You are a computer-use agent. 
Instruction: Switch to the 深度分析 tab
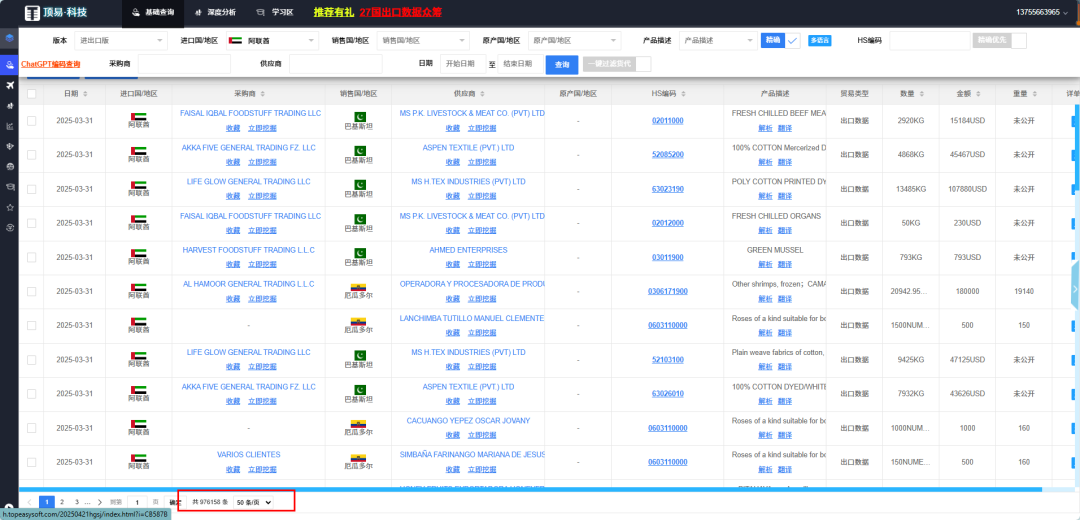click(x=215, y=12)
